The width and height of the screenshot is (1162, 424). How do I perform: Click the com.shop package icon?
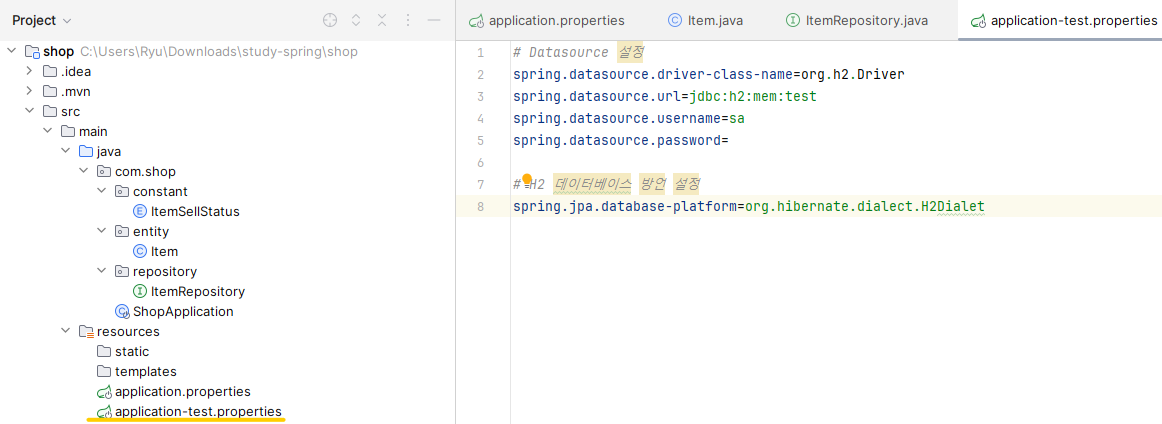(104, 172)
